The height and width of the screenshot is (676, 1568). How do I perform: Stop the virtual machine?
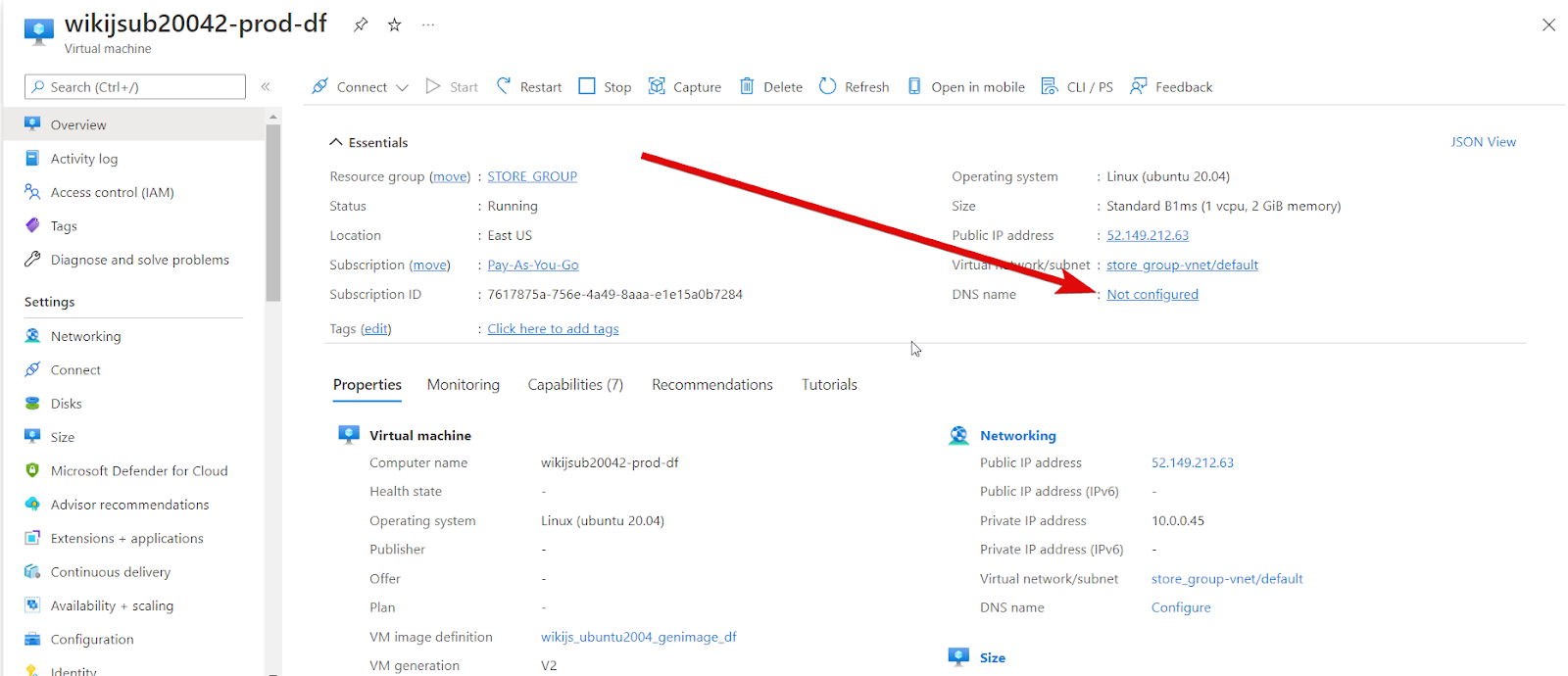tap(605, 86)
